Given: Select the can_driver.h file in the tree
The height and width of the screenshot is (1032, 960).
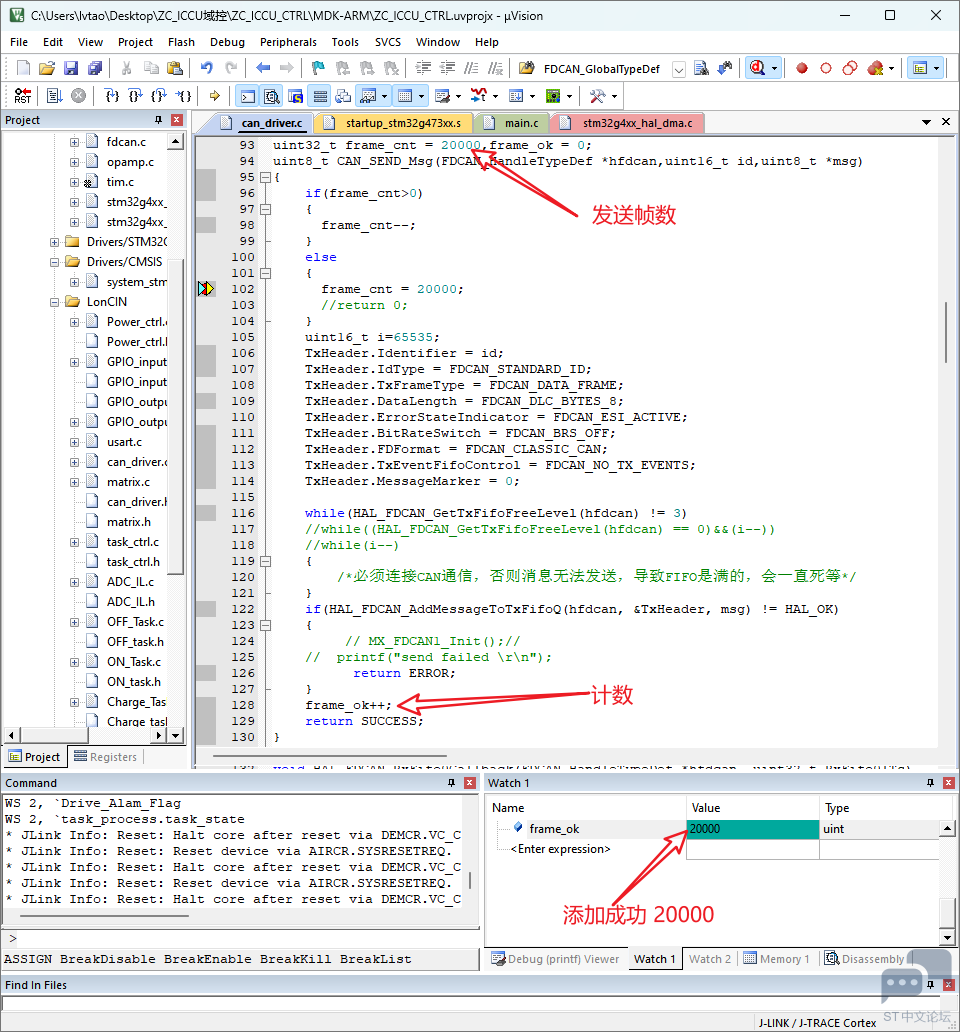Looking at the screenshot, I should 136,502.
